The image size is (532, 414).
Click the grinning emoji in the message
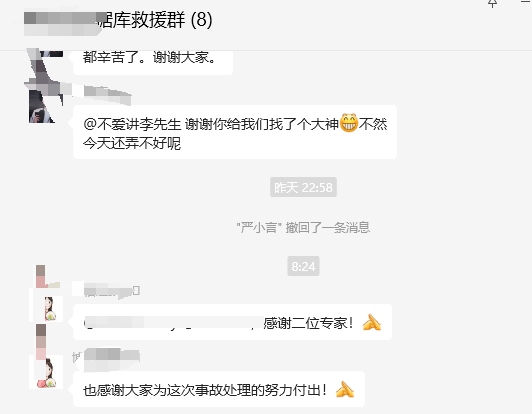coord(349,123)
